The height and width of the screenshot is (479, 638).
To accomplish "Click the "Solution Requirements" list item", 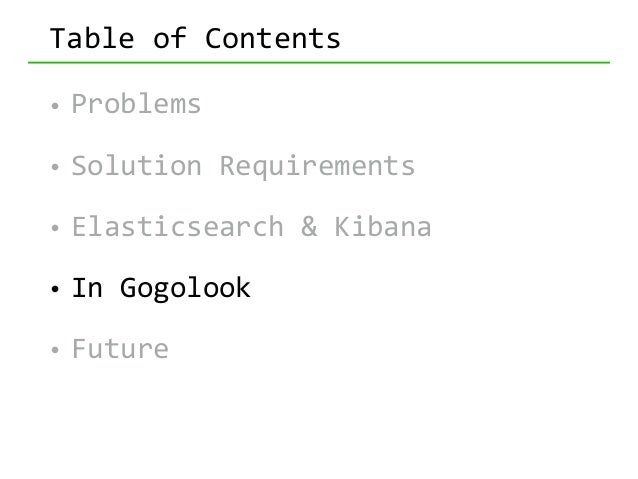I will tap(242, 166).
